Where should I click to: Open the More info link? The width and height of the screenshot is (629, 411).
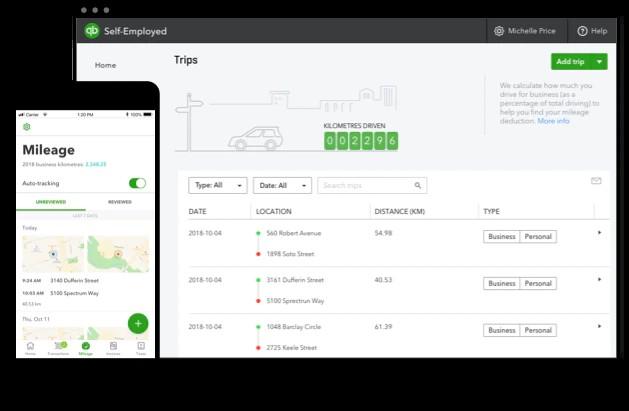coord(553,121)
